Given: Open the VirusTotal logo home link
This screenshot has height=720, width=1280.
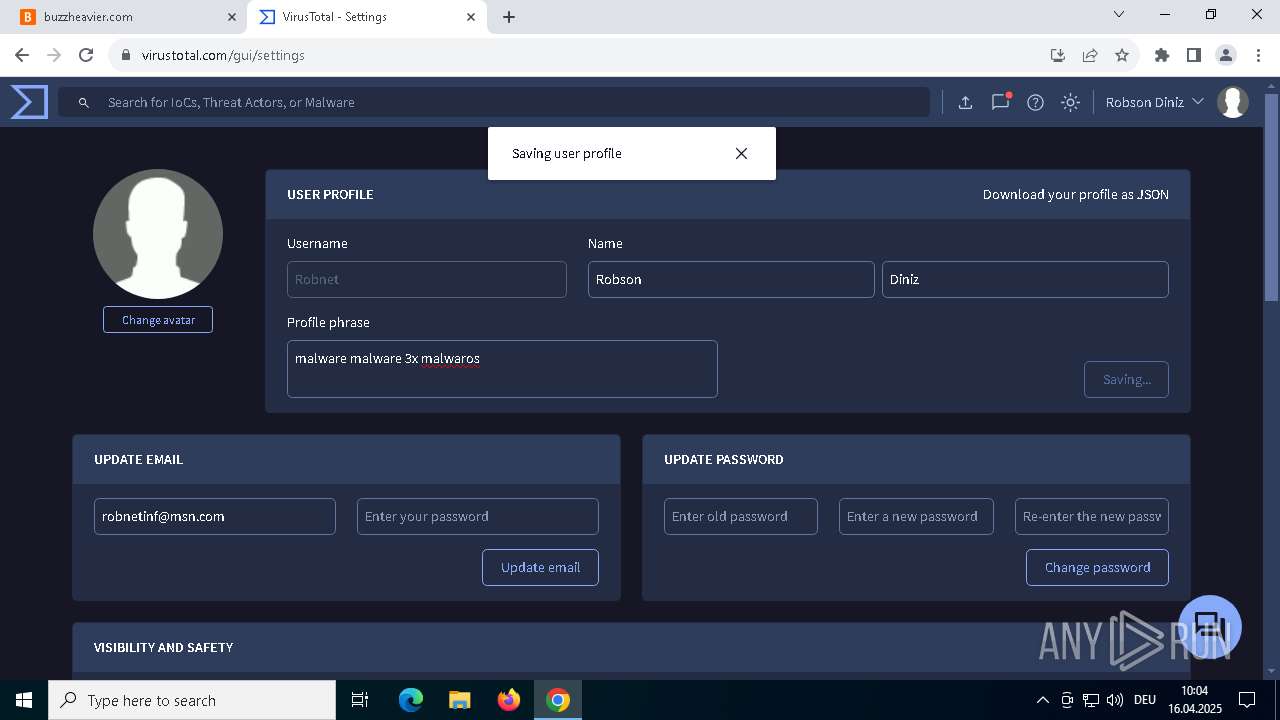Looking at the screenshot, I should pos(30,102).
